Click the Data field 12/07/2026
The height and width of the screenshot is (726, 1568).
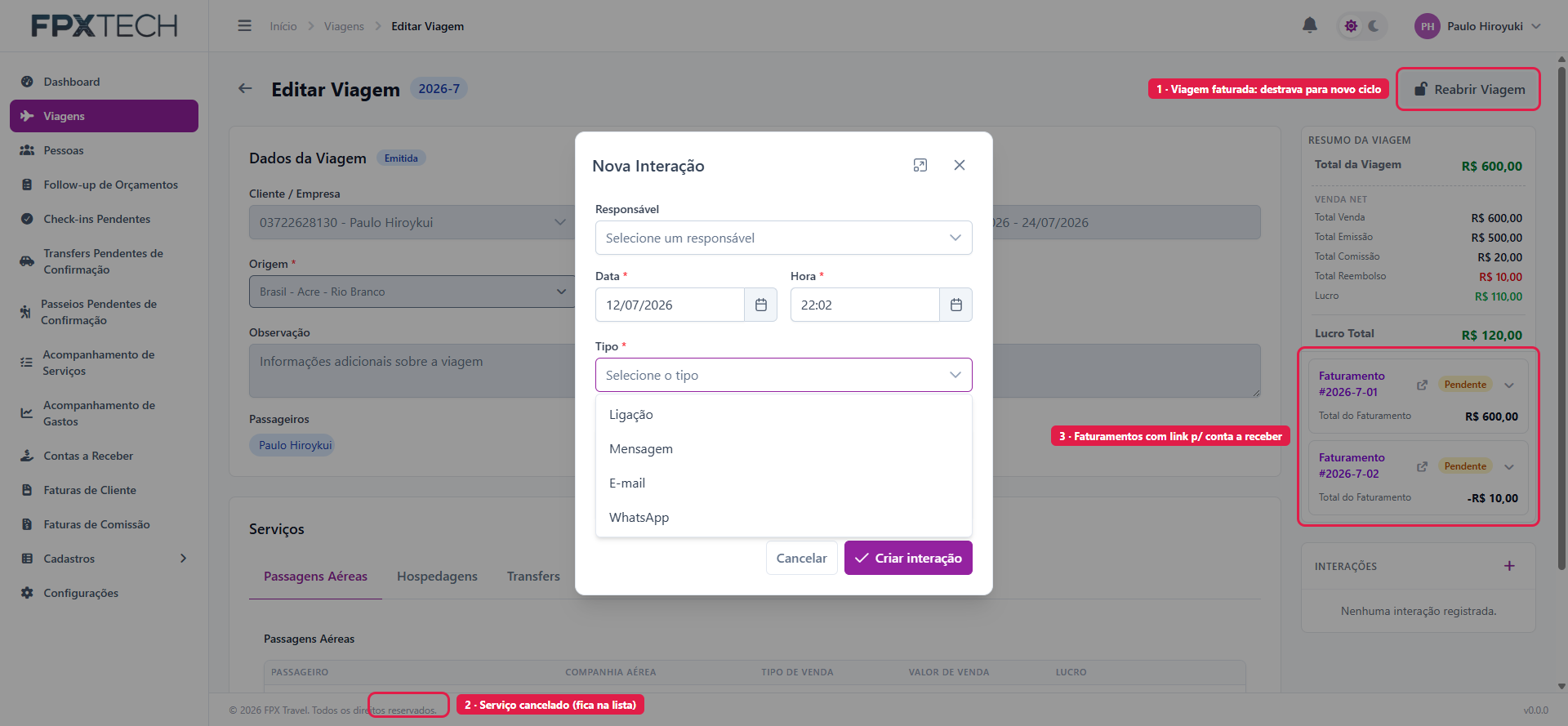(670, 305)
